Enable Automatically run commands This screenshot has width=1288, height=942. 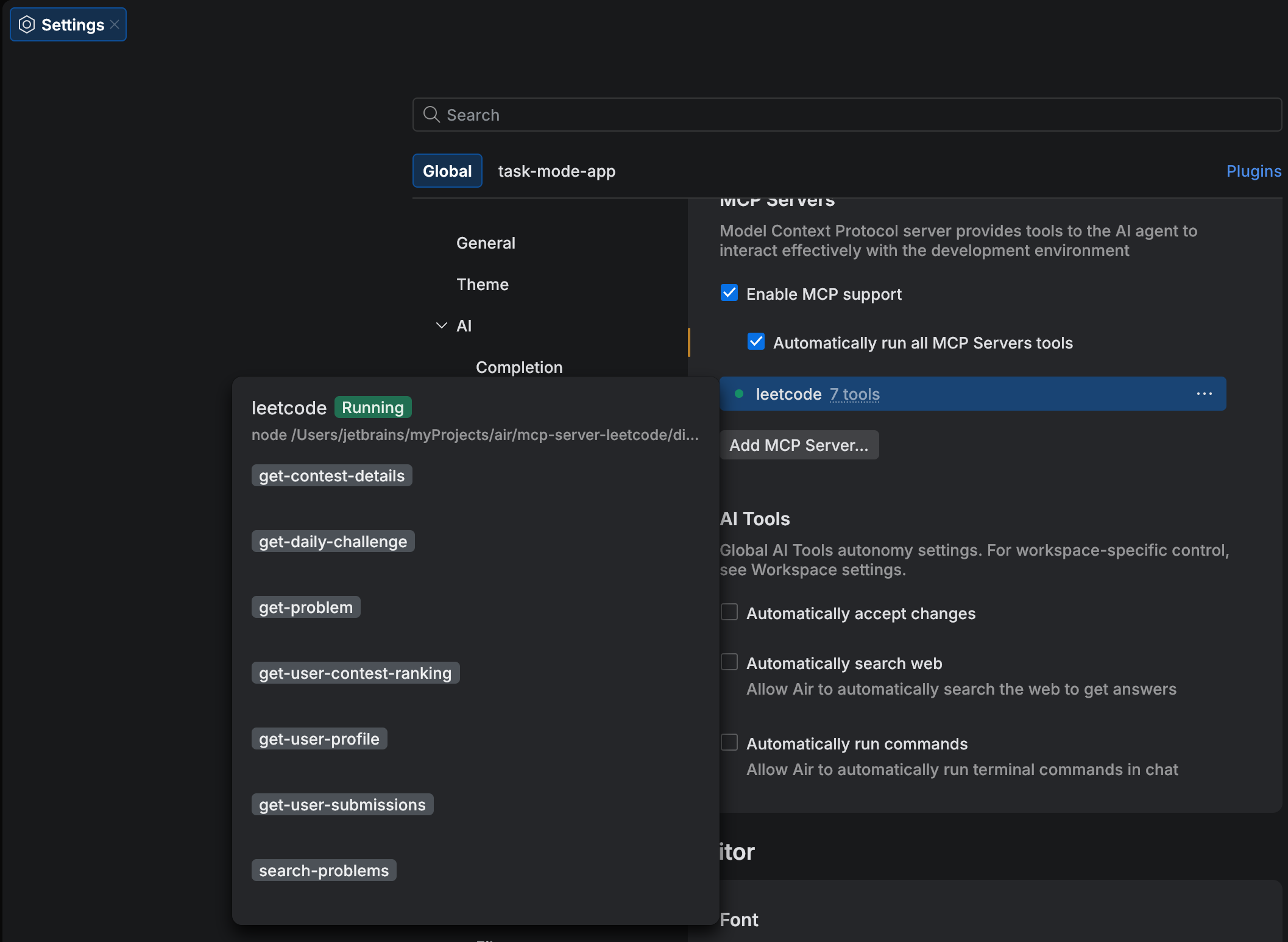(x=729, y=742)
